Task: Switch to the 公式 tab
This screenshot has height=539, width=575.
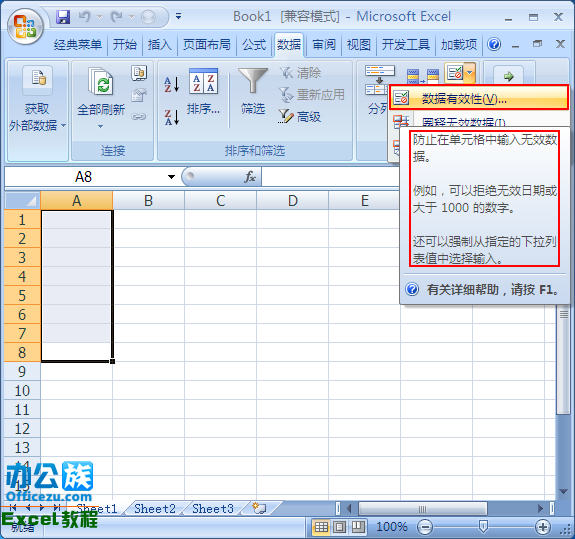Action: tap(254, 44)
